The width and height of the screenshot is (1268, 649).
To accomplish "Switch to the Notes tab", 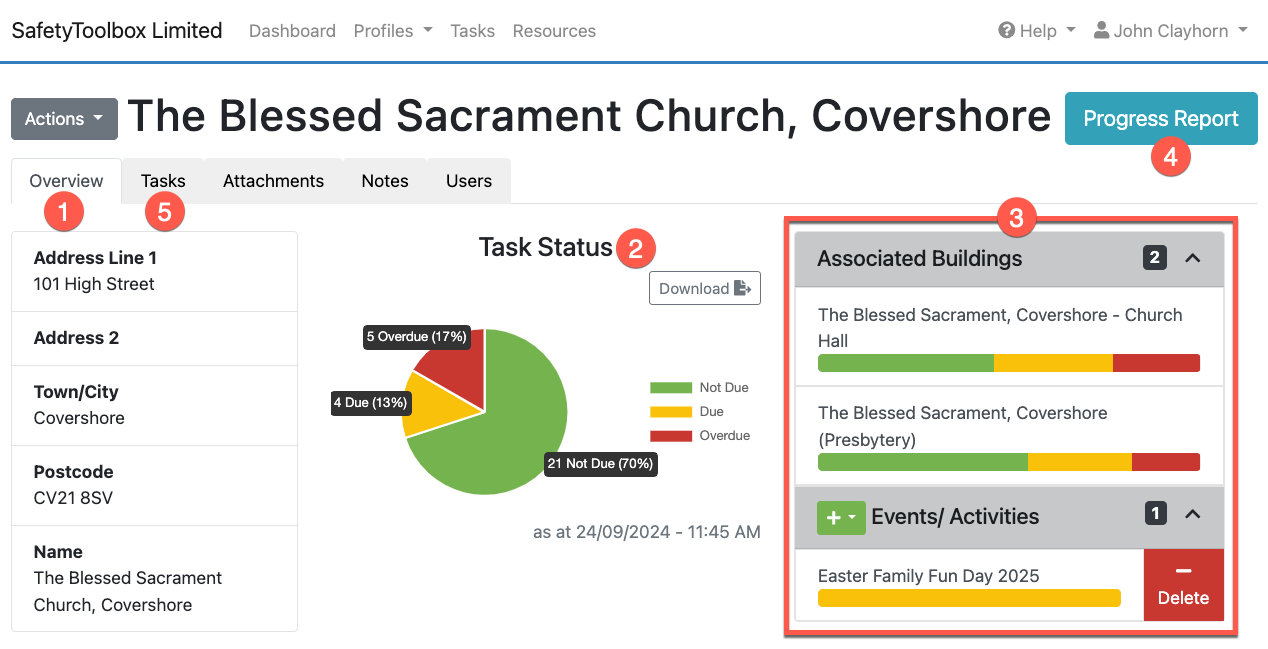I will (385, 181).
